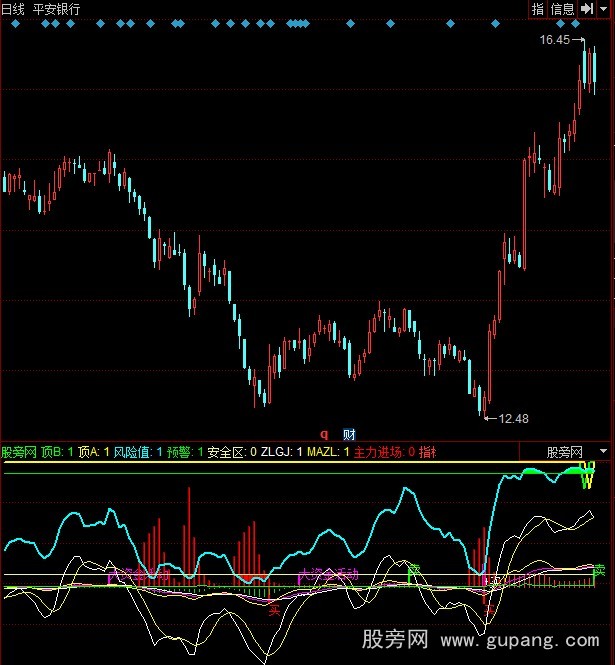Open the 股旁网 indicator dropdown arrow
The image size is (615, 665).
pyautogui.click(x=603, y=452)
